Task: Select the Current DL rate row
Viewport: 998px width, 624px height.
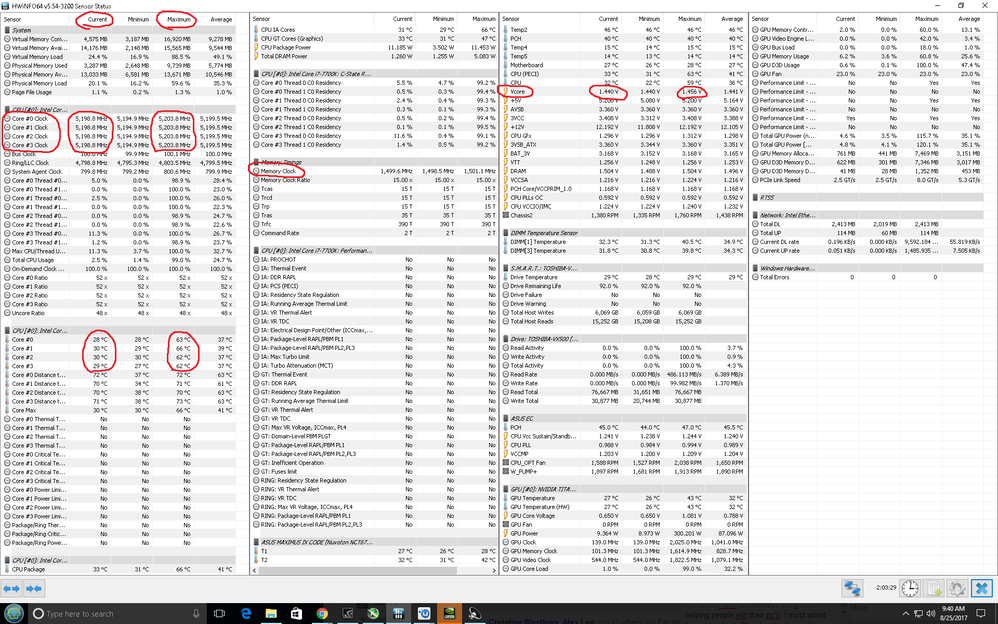Action: pos(868,242)
